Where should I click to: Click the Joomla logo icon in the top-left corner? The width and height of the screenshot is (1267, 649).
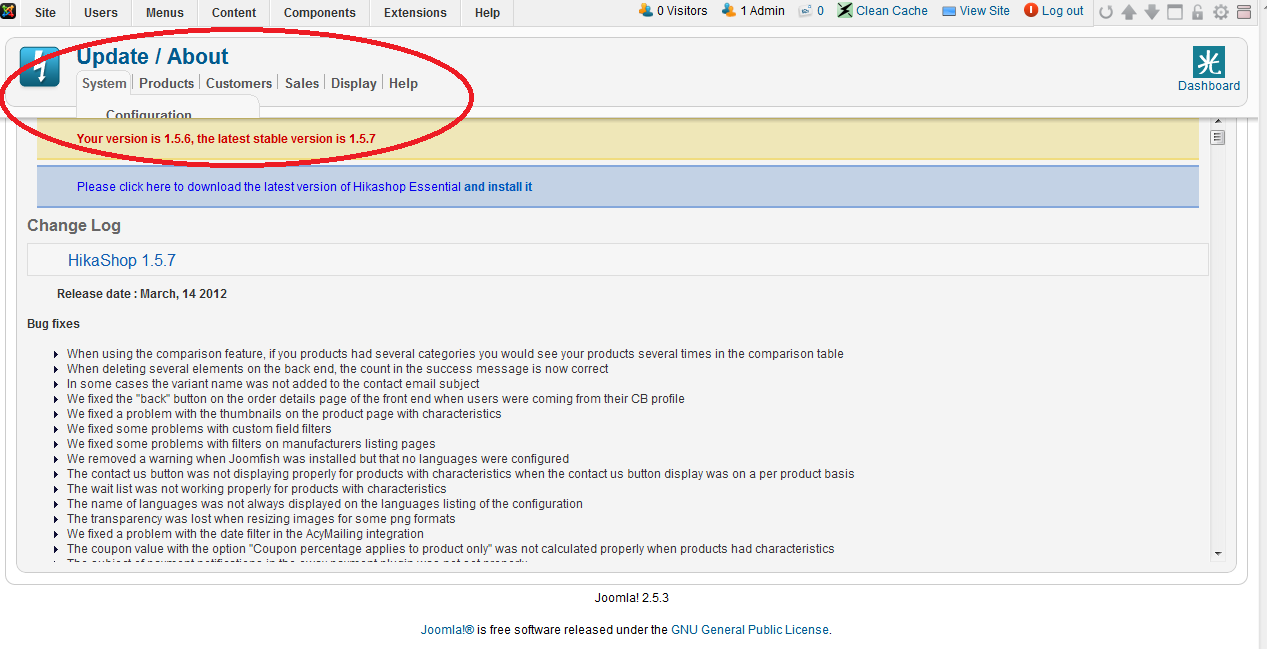click(8, 10)
